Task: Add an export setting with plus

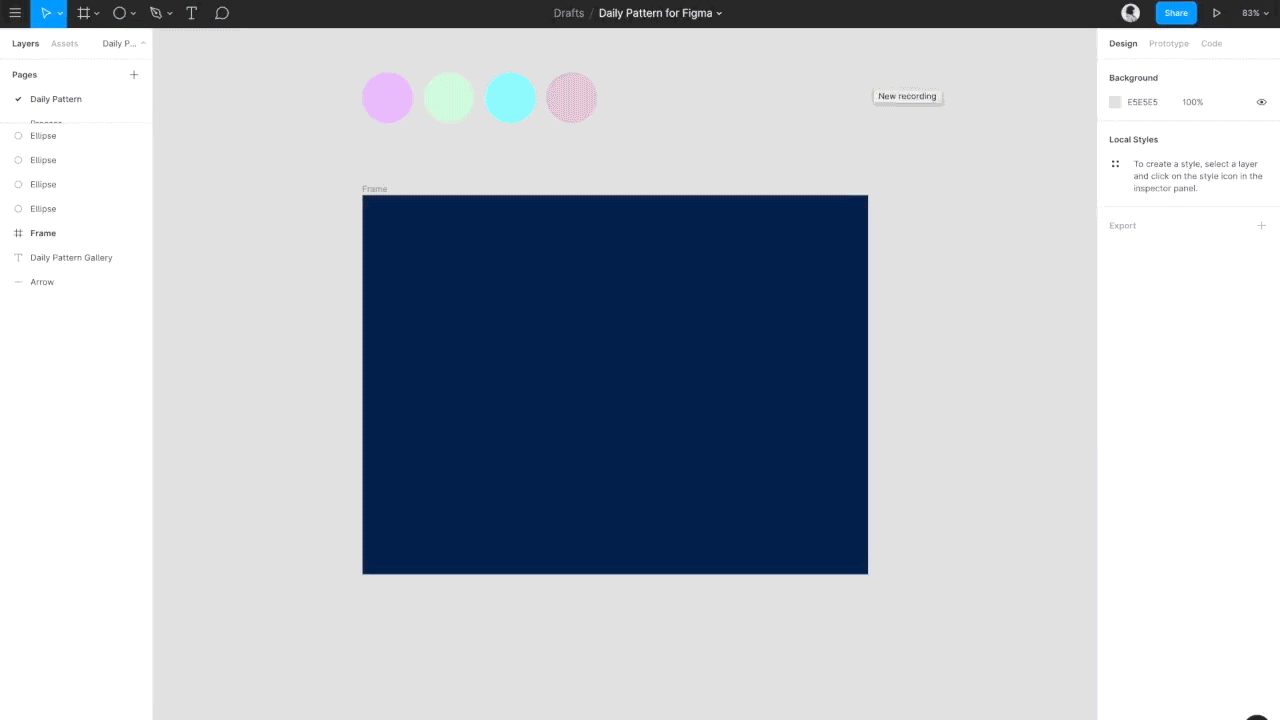Action: [x=1261, y=226]
